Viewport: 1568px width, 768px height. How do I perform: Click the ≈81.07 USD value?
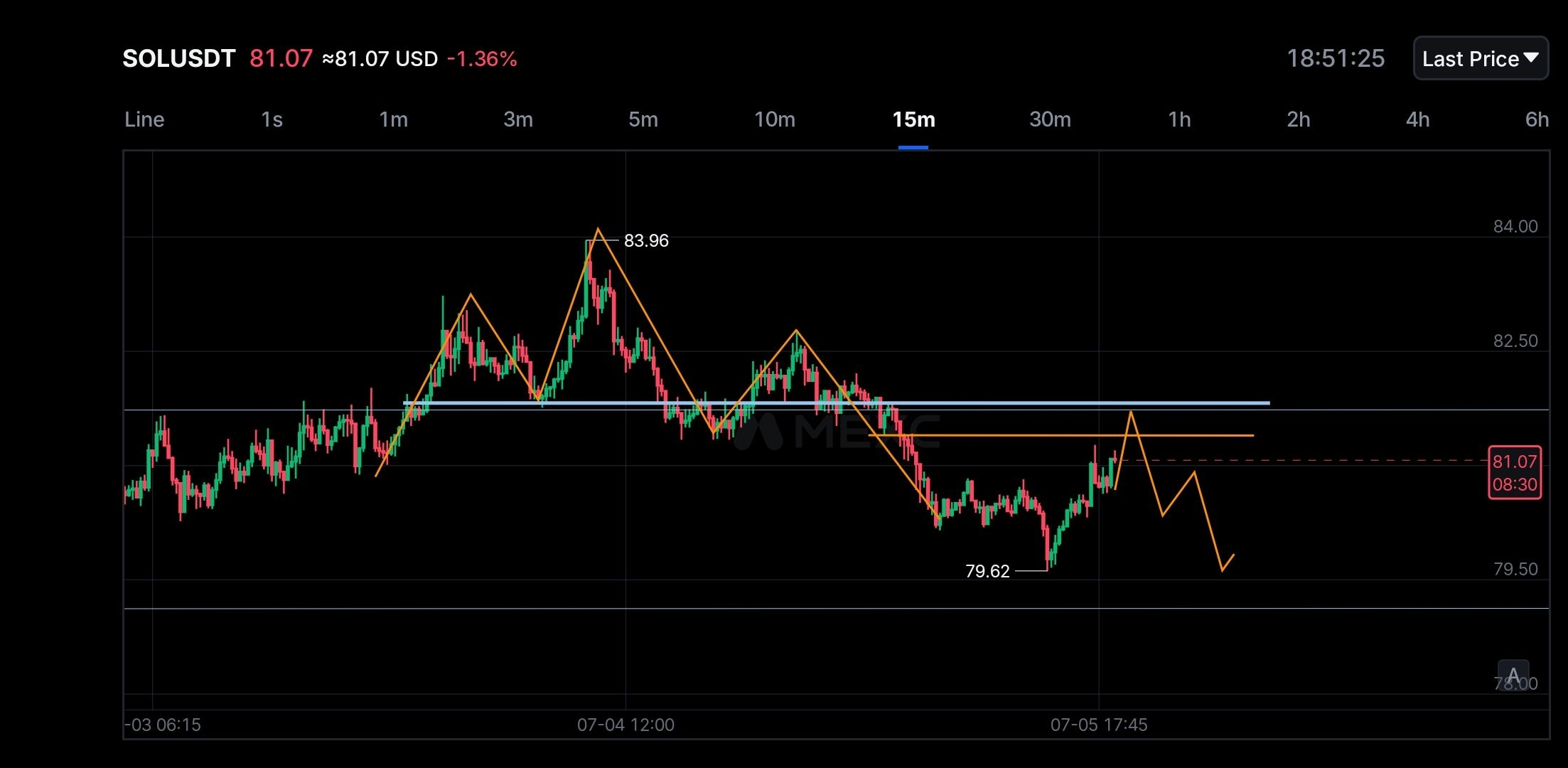[380, 58]
